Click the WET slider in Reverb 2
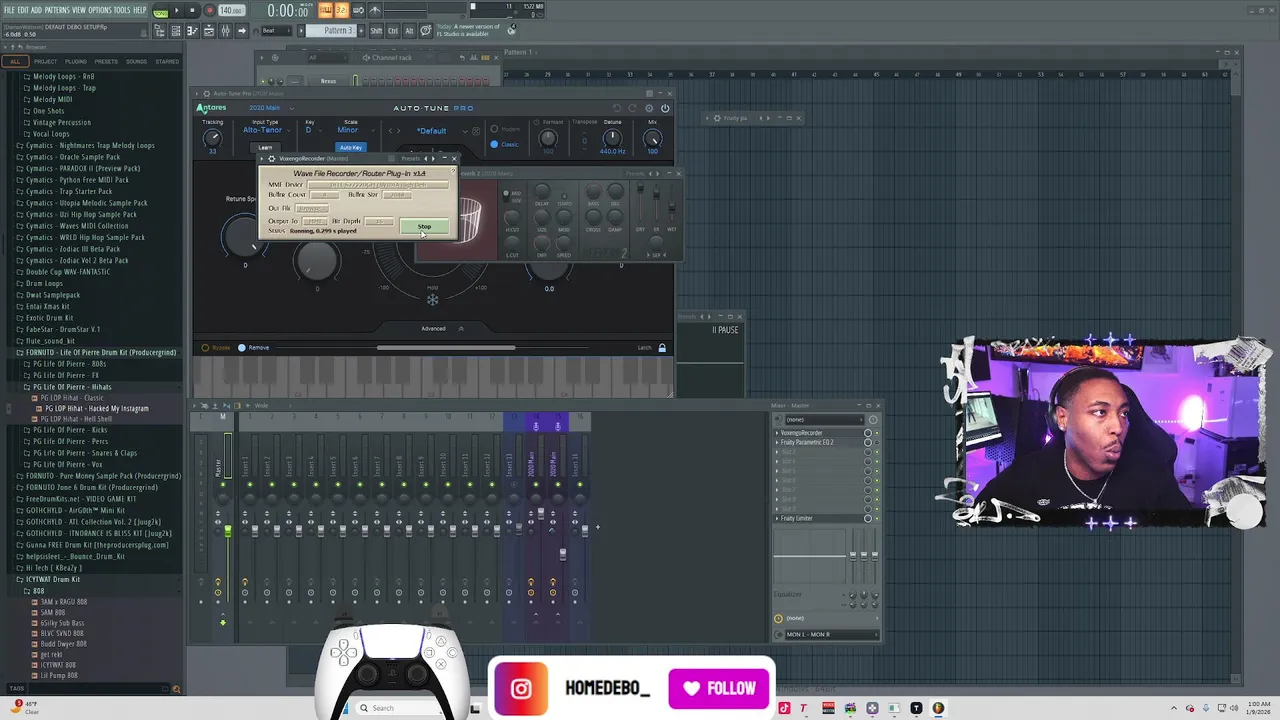This screenshot has height=720, width=1280. pos(671,209)
